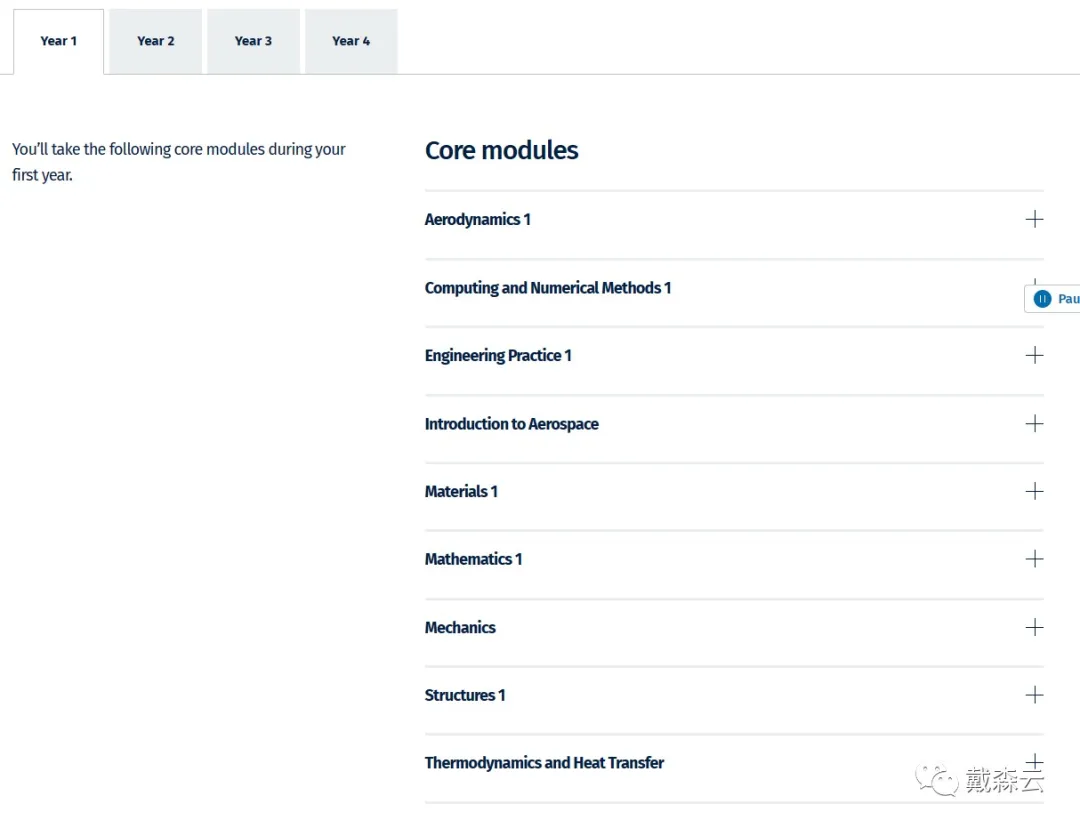Click the Mechanics module title text
The image size is (1080, 828).
pos(460,628)
